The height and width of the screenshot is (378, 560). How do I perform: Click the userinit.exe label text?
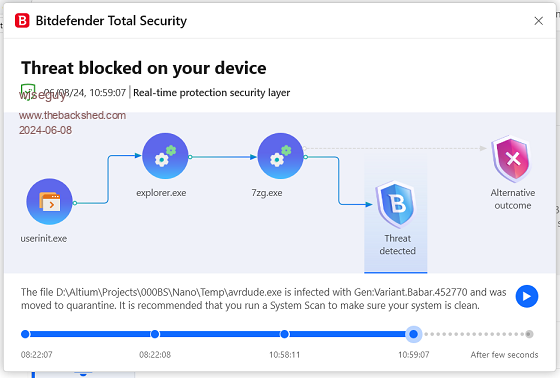[x=44, y=238]
